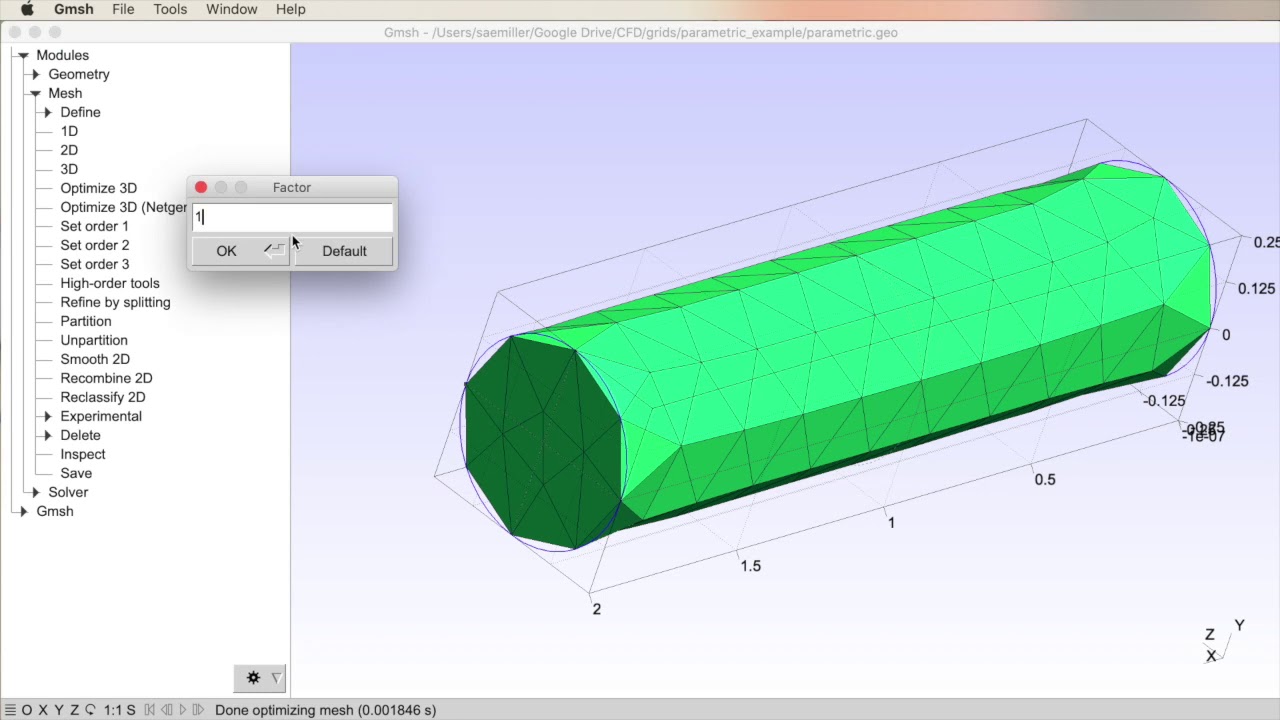Open High-order tools
Image resolution: width=1280 pixels, height=720 pixels.
coord(110,283)
